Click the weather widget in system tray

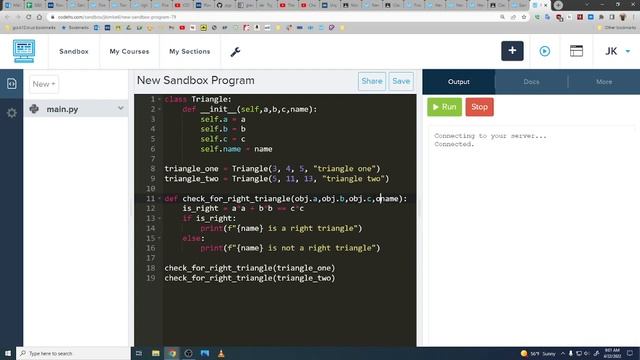click(538, 353)
